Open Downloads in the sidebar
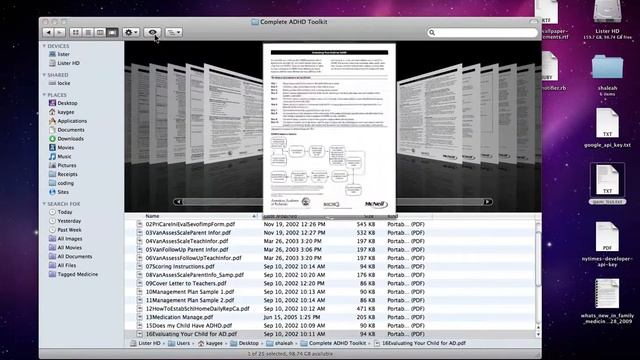The image size is (640, 360). coord(66,139)
